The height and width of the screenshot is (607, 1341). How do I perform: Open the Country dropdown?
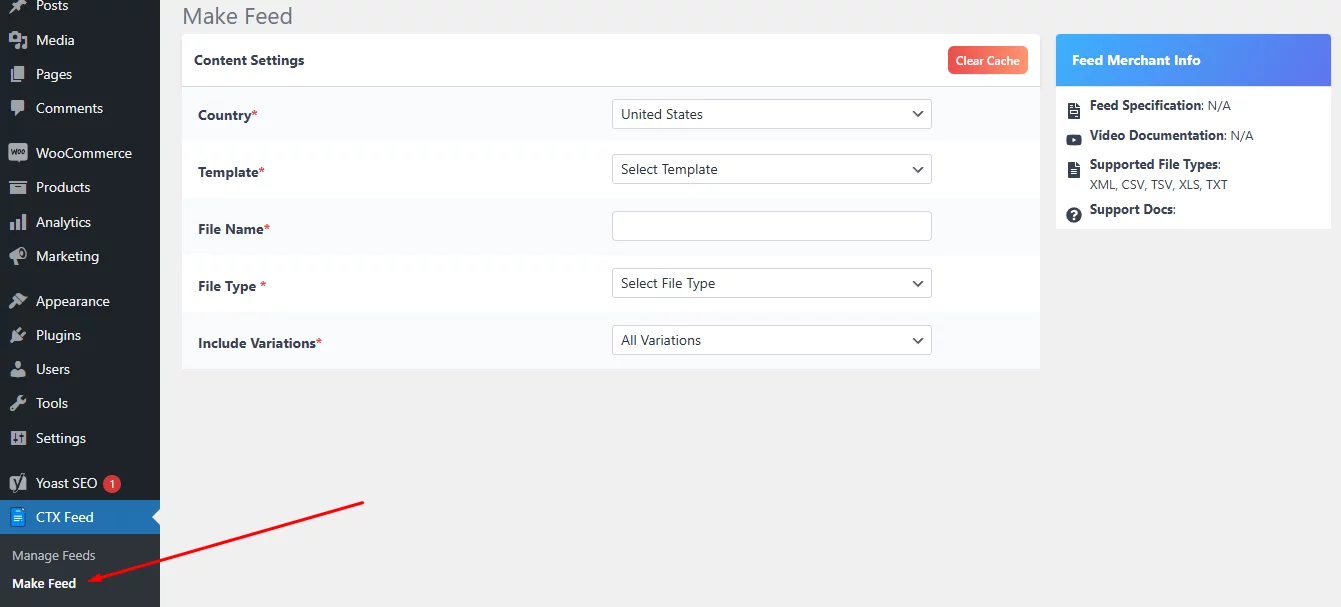[x=771, y=114]
